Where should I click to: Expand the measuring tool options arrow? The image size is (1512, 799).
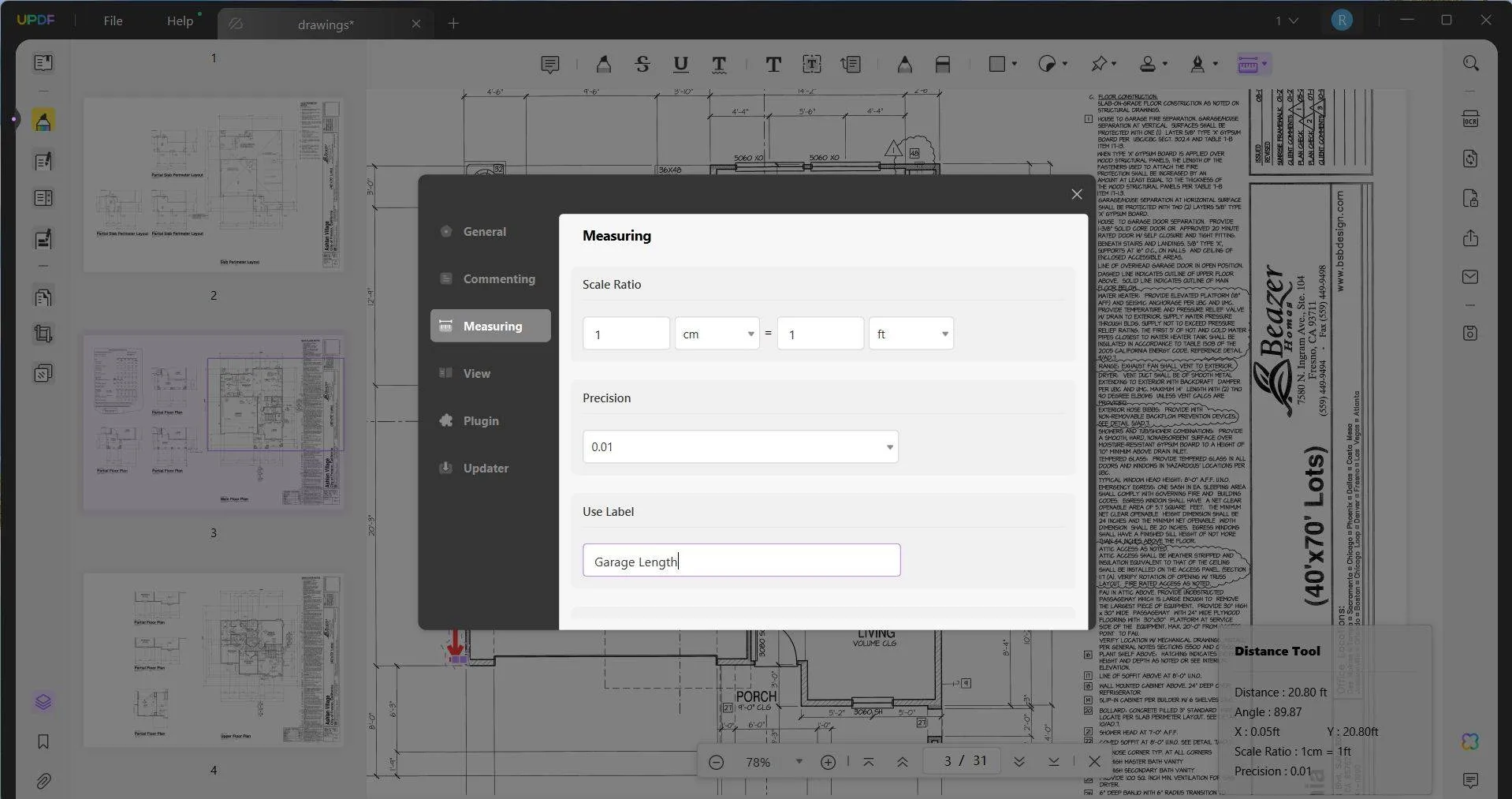tap(1264, 64)
